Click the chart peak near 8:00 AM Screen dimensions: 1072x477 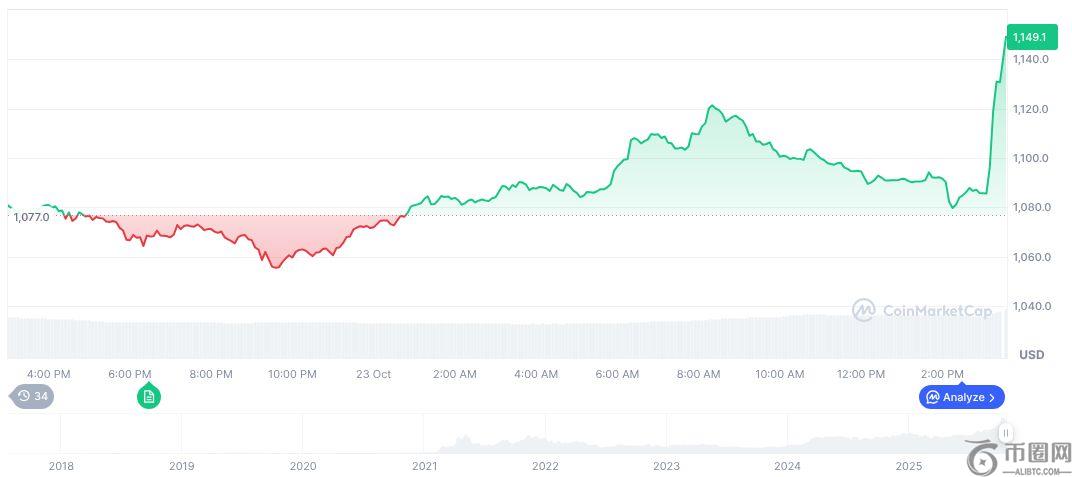tap(712, 105)
